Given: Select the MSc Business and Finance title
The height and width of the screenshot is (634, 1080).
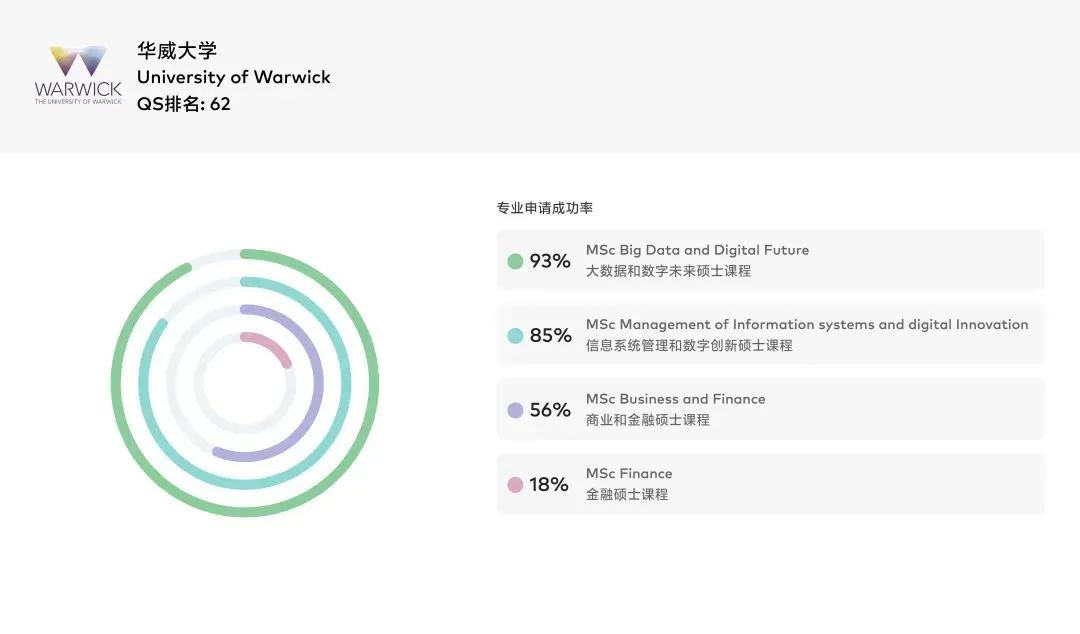Looking at the screenshot, I should [675, 399].
